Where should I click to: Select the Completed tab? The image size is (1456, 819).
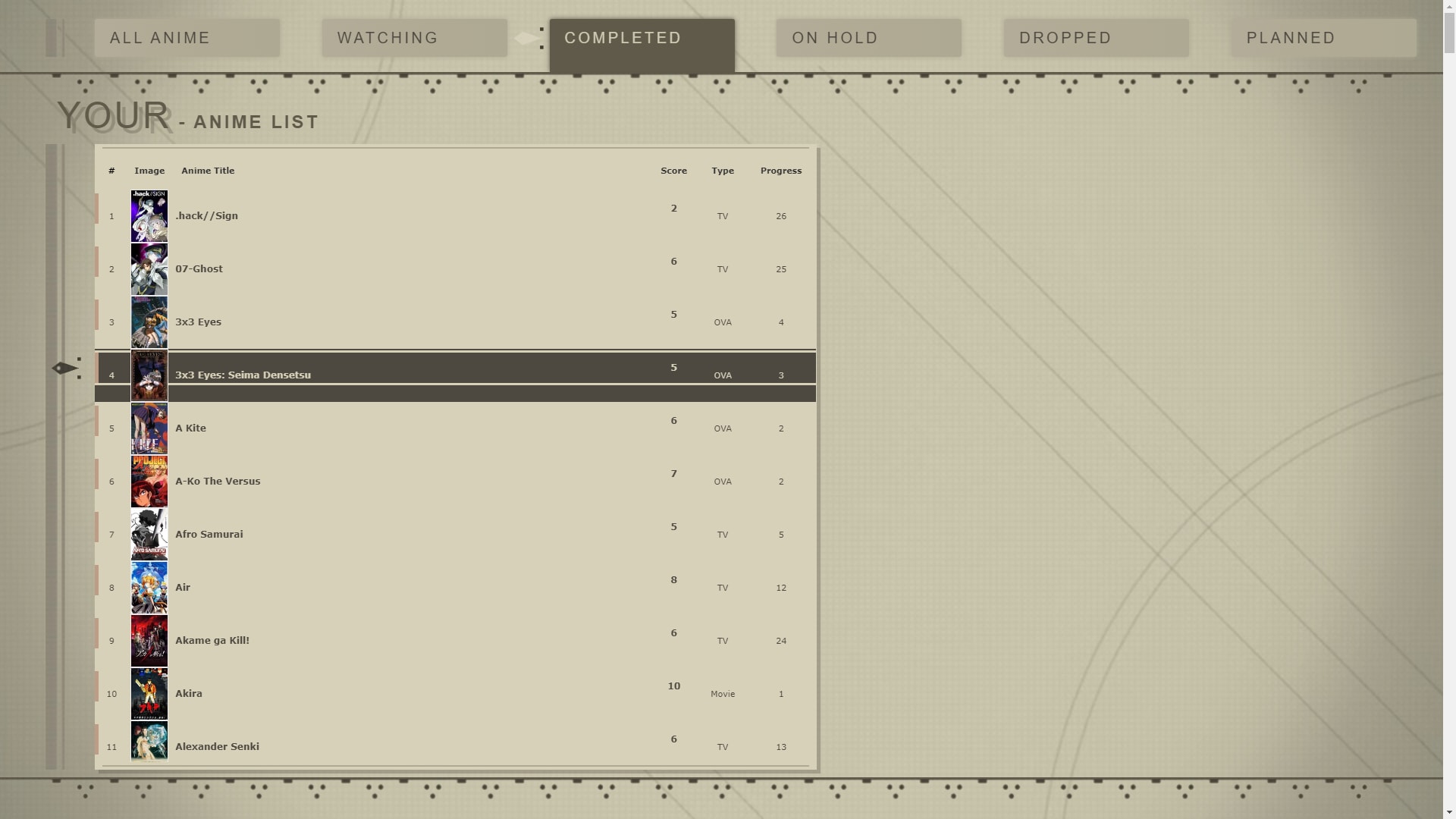(x=642, y=45)
